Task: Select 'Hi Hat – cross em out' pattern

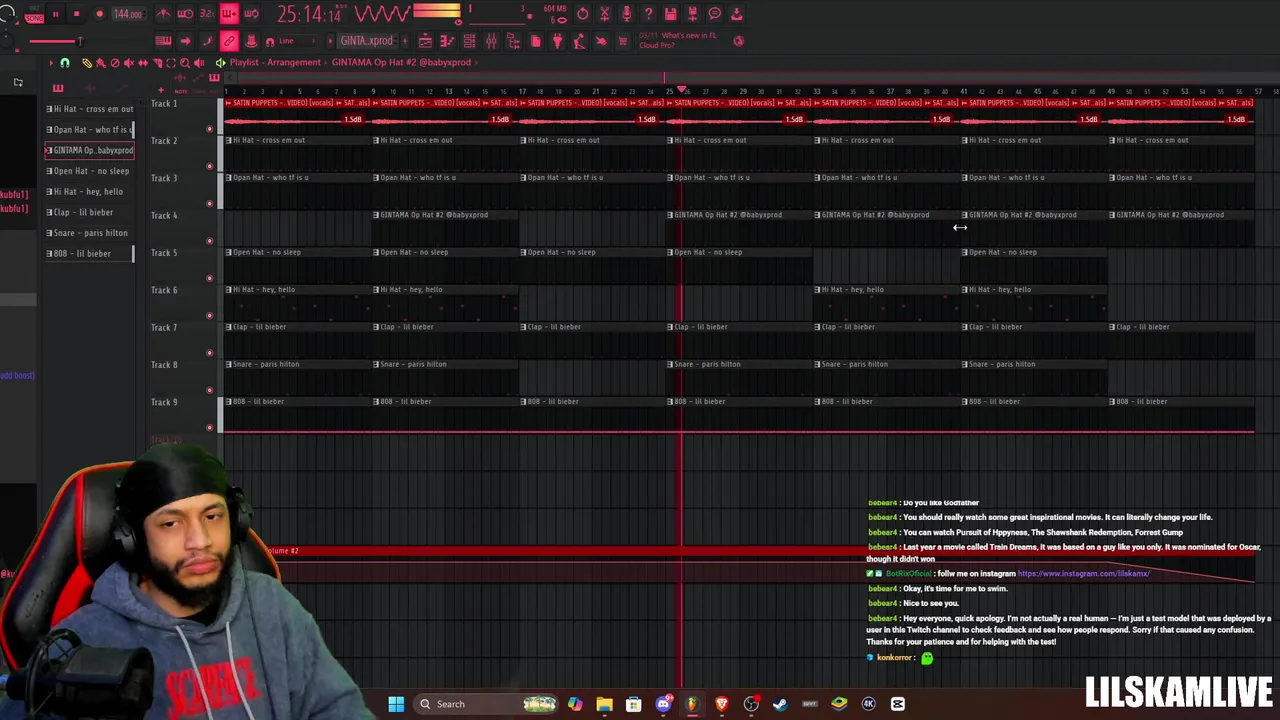Action: click(x=89, y=109)
